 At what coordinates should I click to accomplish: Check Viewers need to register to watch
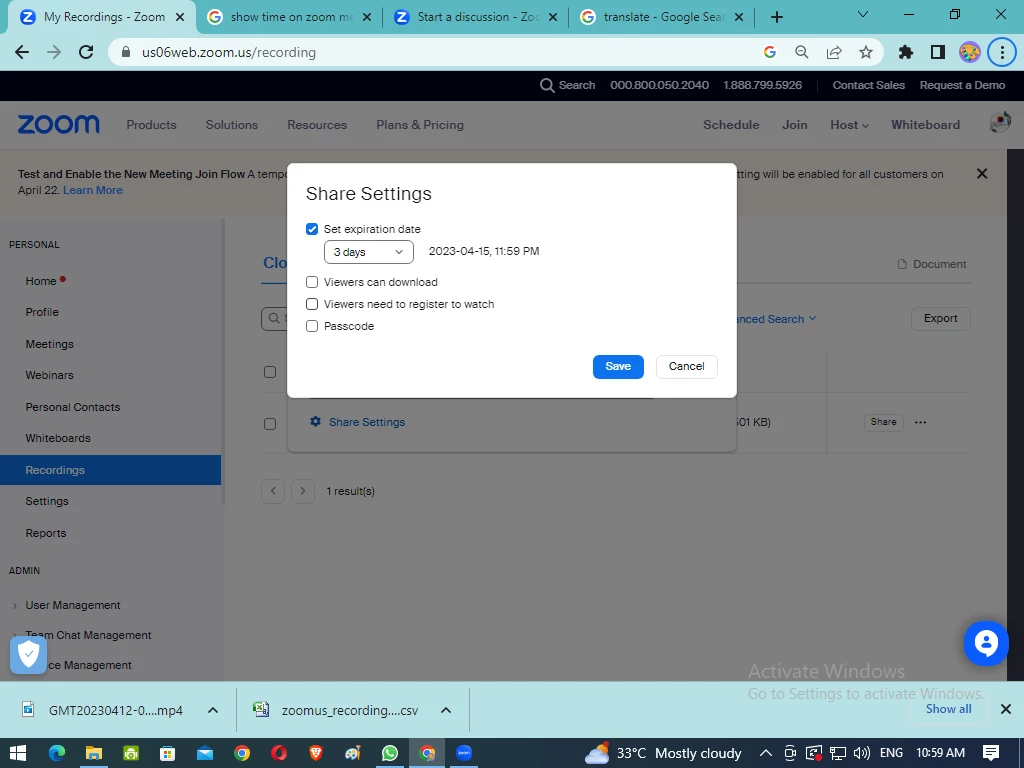pos(312,304)
